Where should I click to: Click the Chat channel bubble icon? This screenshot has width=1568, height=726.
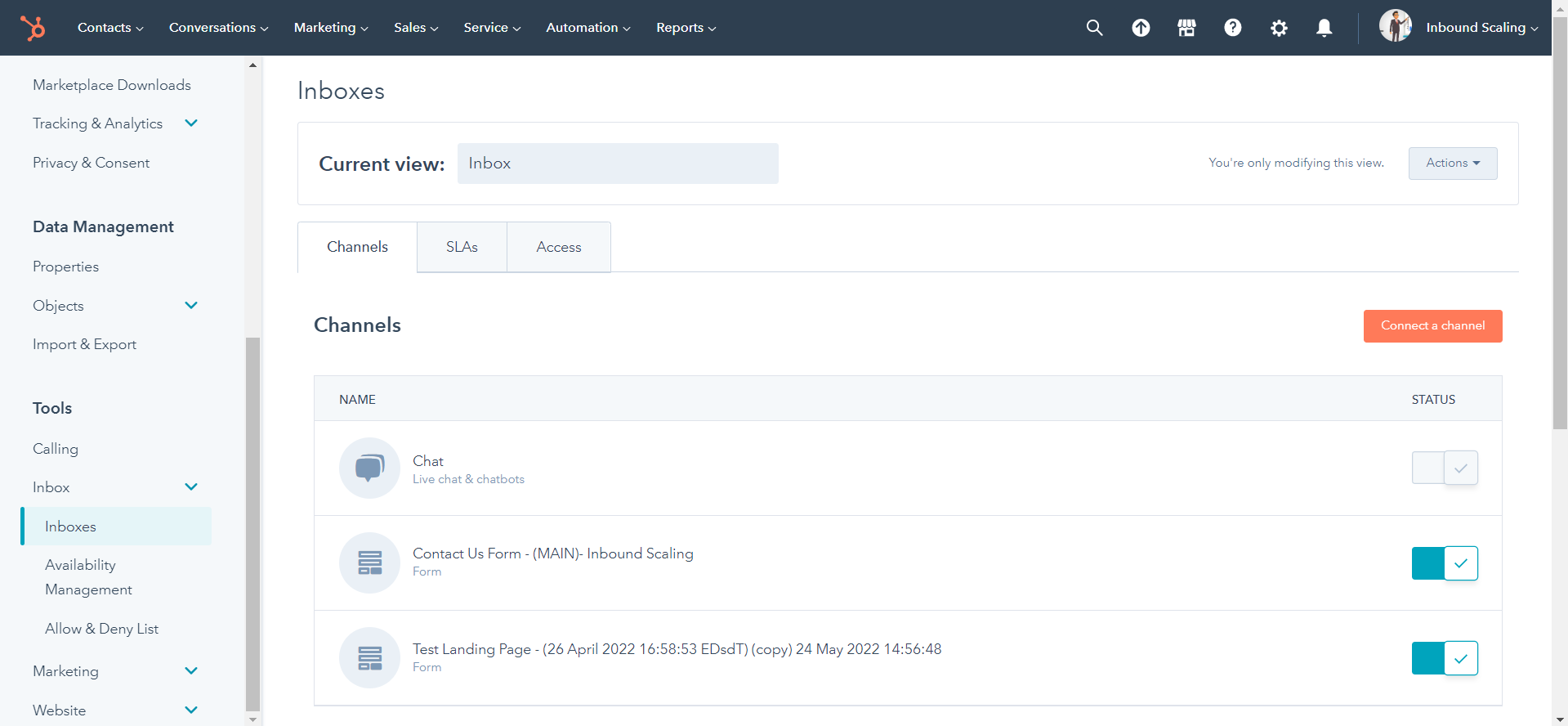[369, 468]
